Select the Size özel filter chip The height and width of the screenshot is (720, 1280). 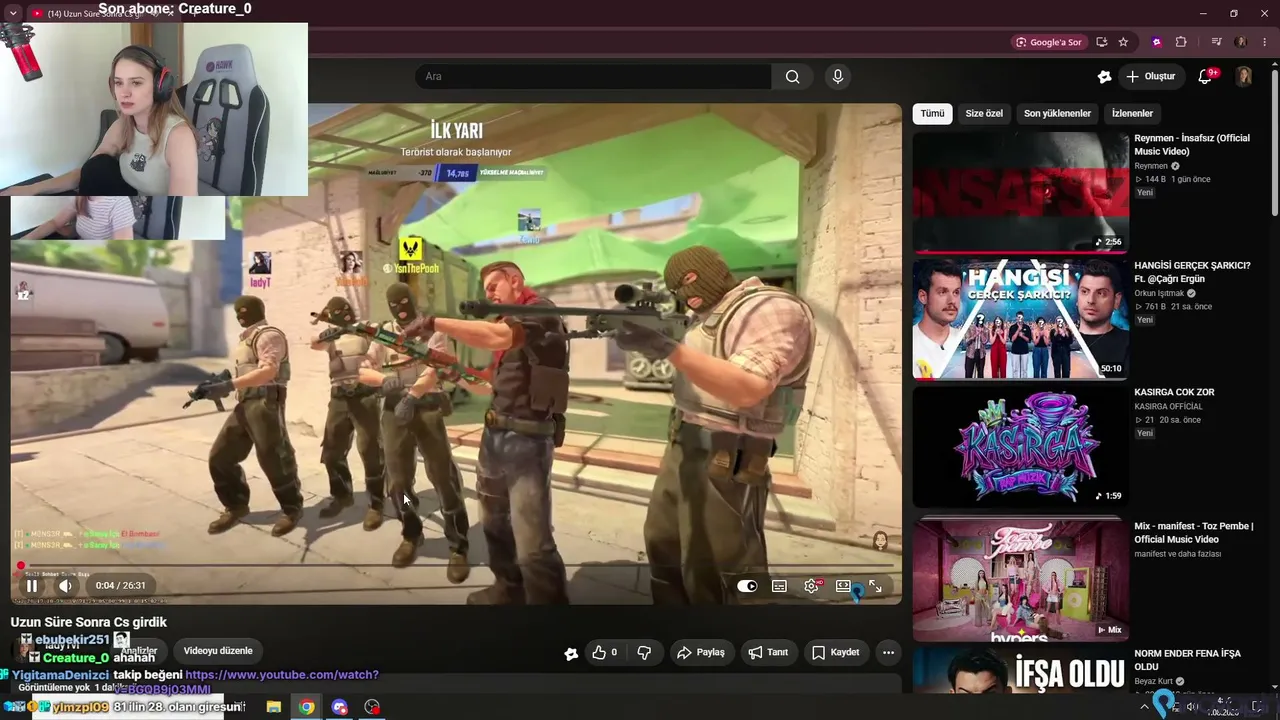(x=984, y=114)
